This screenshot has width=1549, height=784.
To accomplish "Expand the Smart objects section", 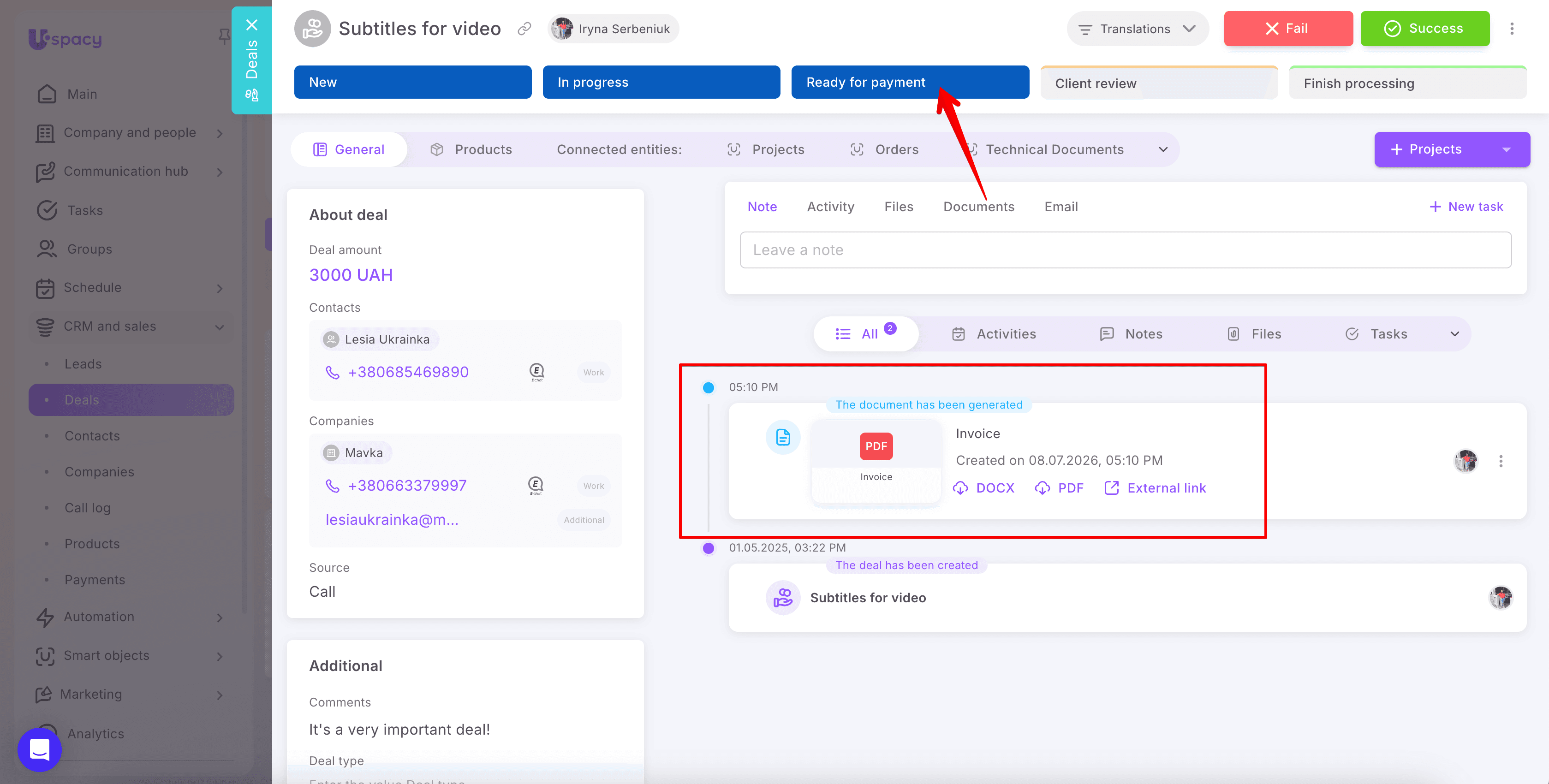I will point(220,657).
